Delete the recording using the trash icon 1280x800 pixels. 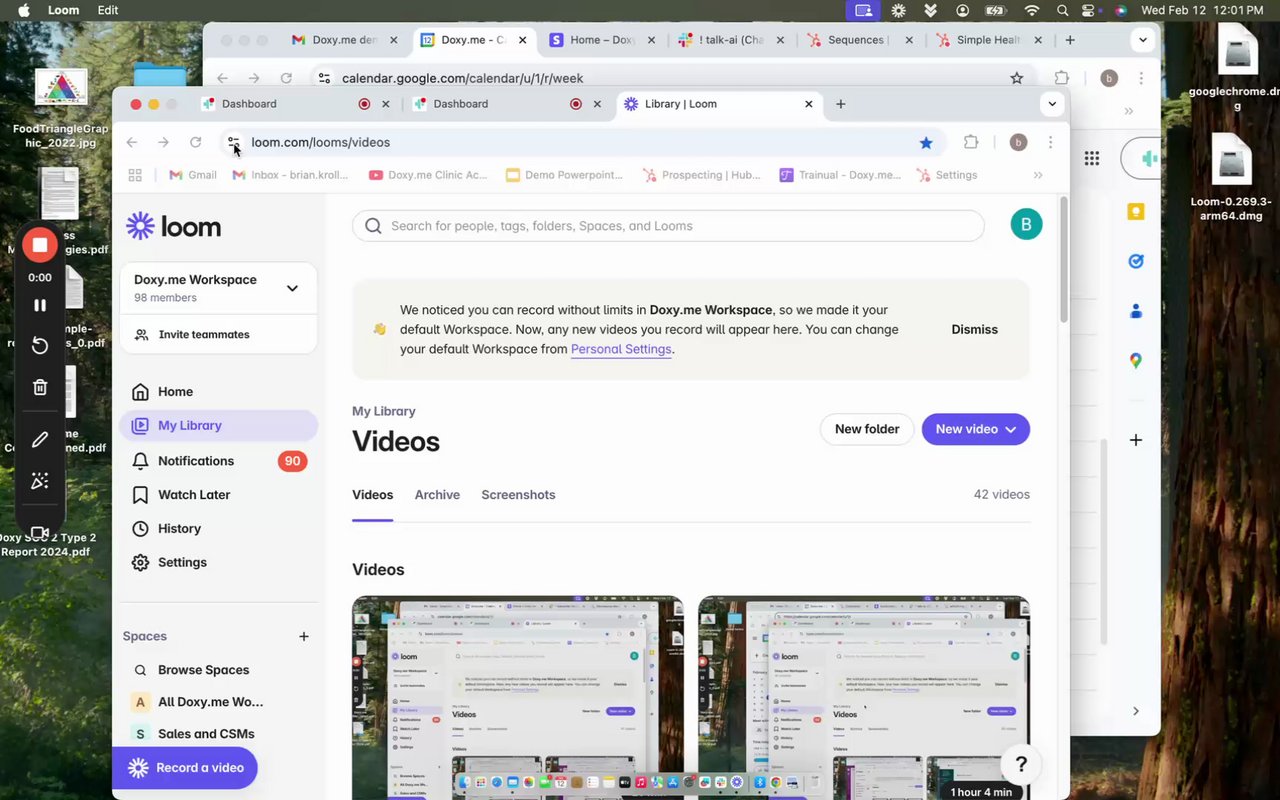[40, 387]
